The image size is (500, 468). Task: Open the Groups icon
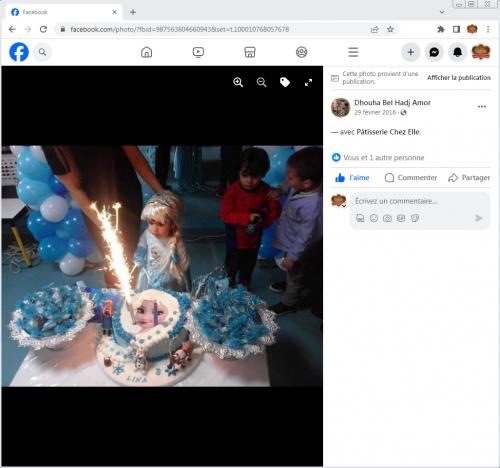pyautogui.click(x=301, y=52)
